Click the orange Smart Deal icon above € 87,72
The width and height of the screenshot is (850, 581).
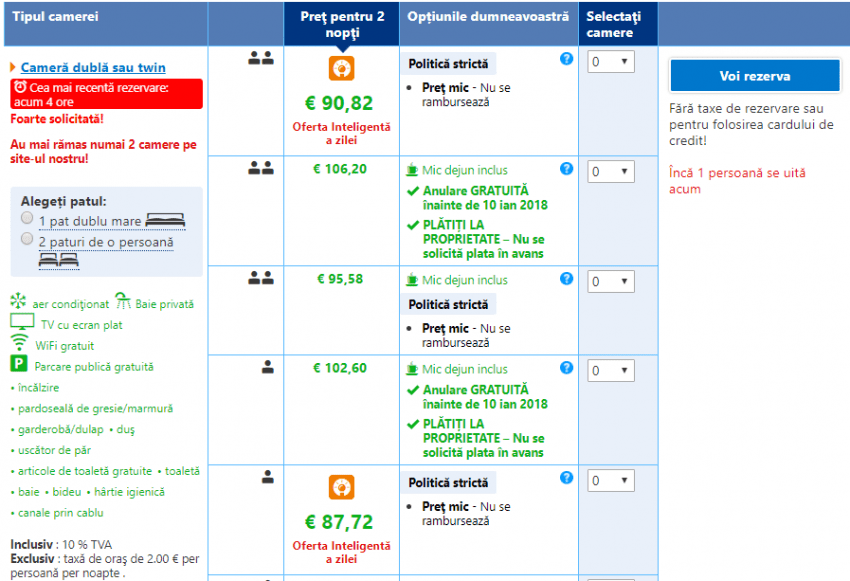pyautogui.click(x=342, y=487)
